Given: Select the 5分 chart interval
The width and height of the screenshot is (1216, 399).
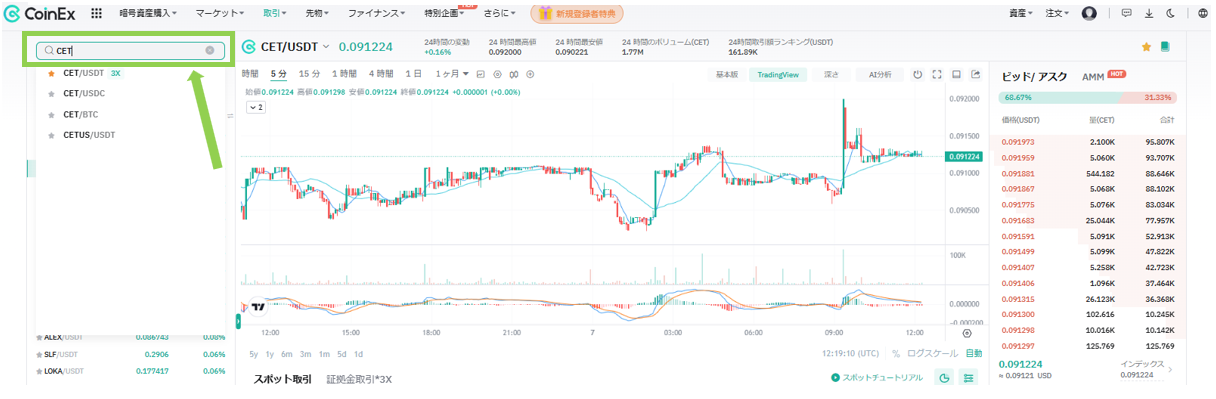Looking at the screenshot, I should (x=278, y=74).
